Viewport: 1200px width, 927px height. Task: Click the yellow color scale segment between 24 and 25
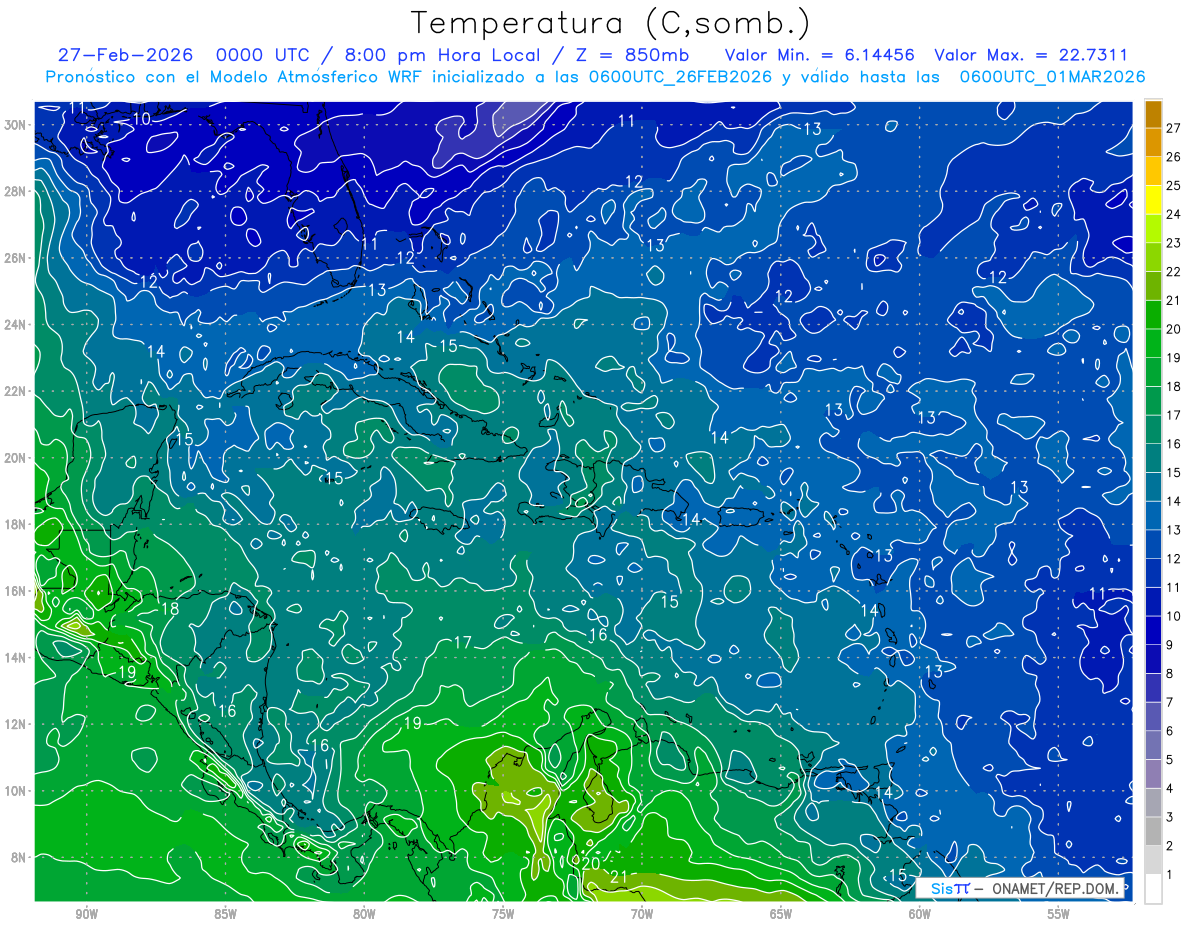pyautogui.click(x=1153, y=199)
